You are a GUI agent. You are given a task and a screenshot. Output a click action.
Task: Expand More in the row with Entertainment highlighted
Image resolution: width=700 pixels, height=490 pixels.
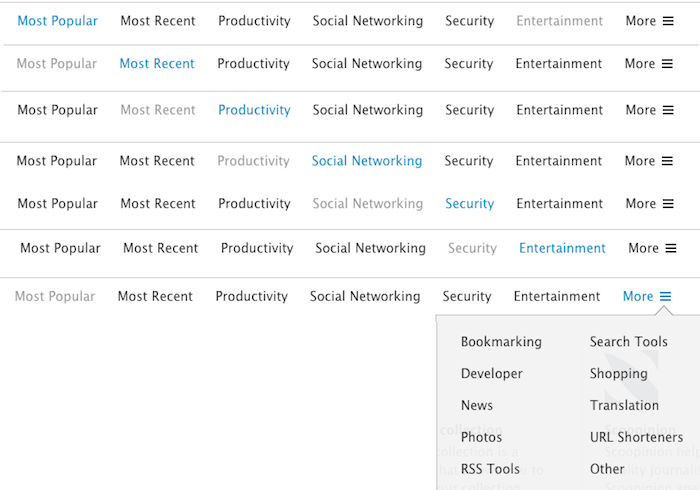coord(652,248)
